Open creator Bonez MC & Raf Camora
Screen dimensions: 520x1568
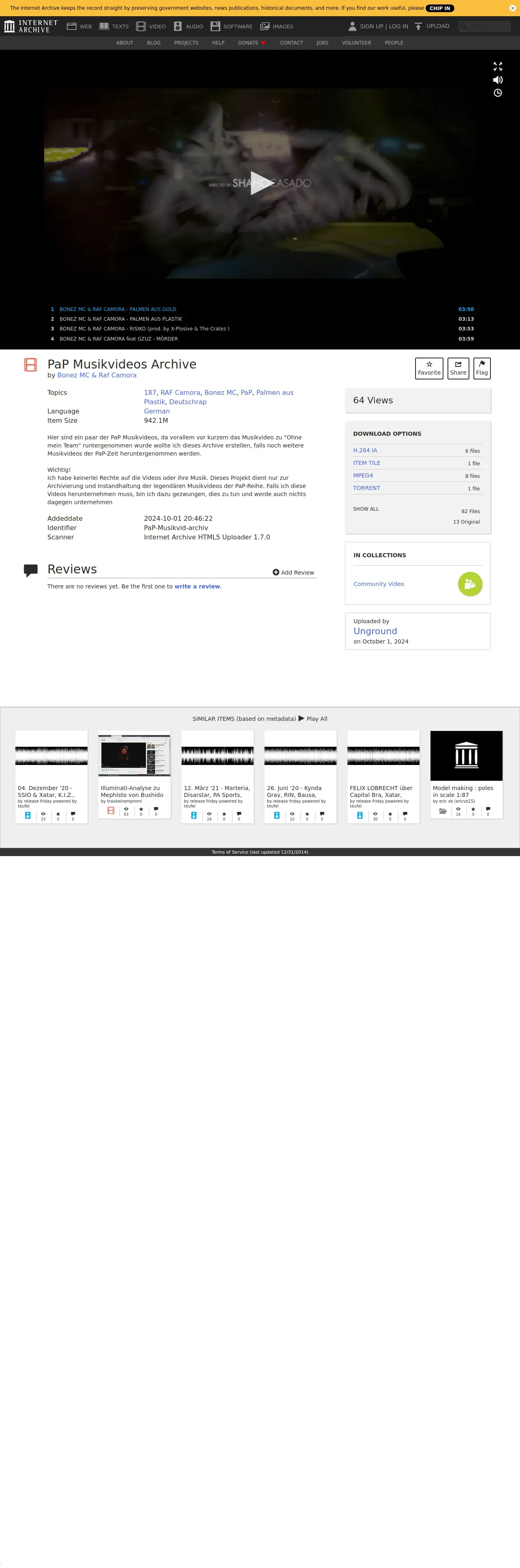tap(97, 375)
